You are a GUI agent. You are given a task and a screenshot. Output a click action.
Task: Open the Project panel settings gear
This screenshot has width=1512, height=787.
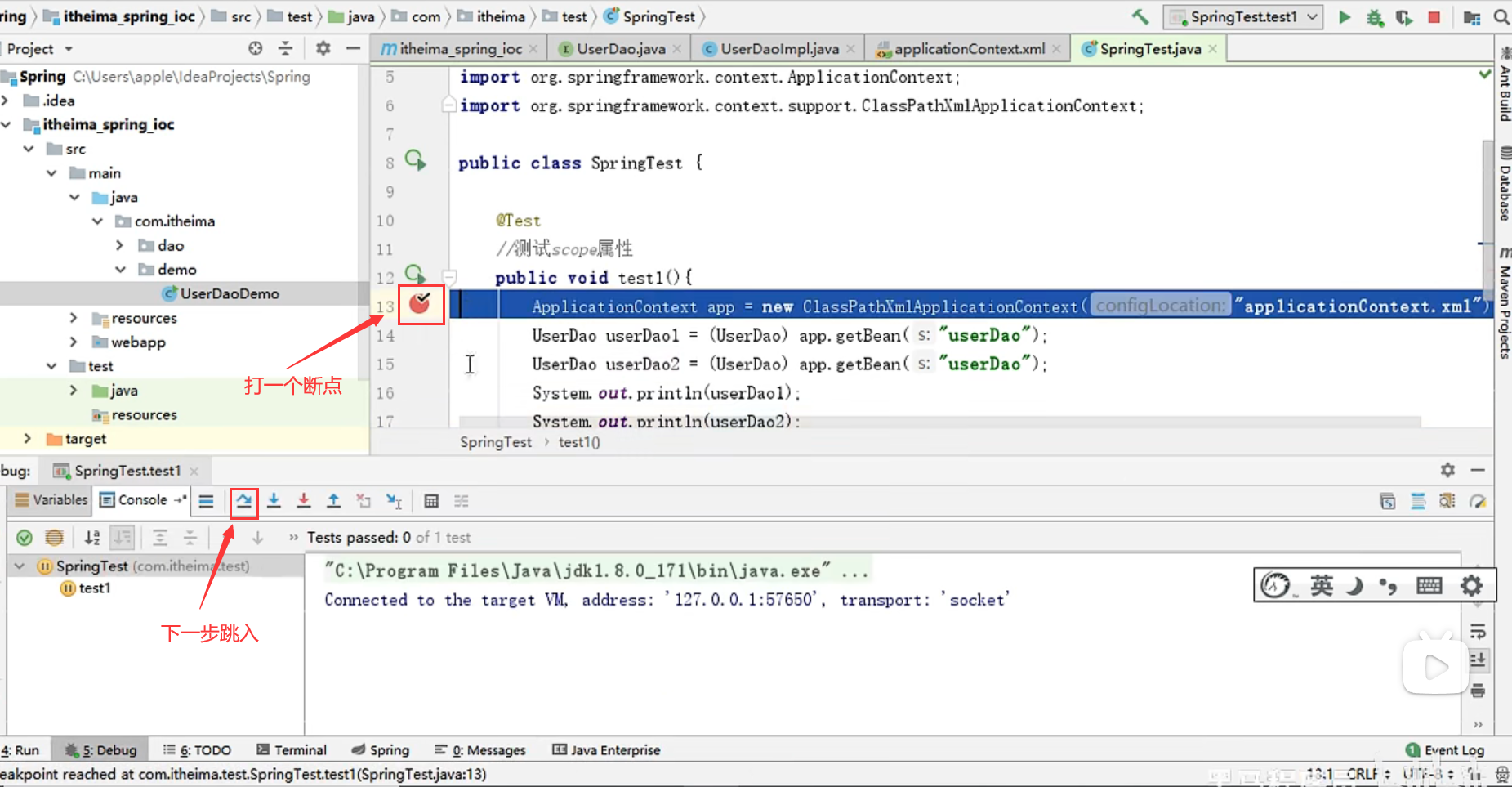click(323, 48)
